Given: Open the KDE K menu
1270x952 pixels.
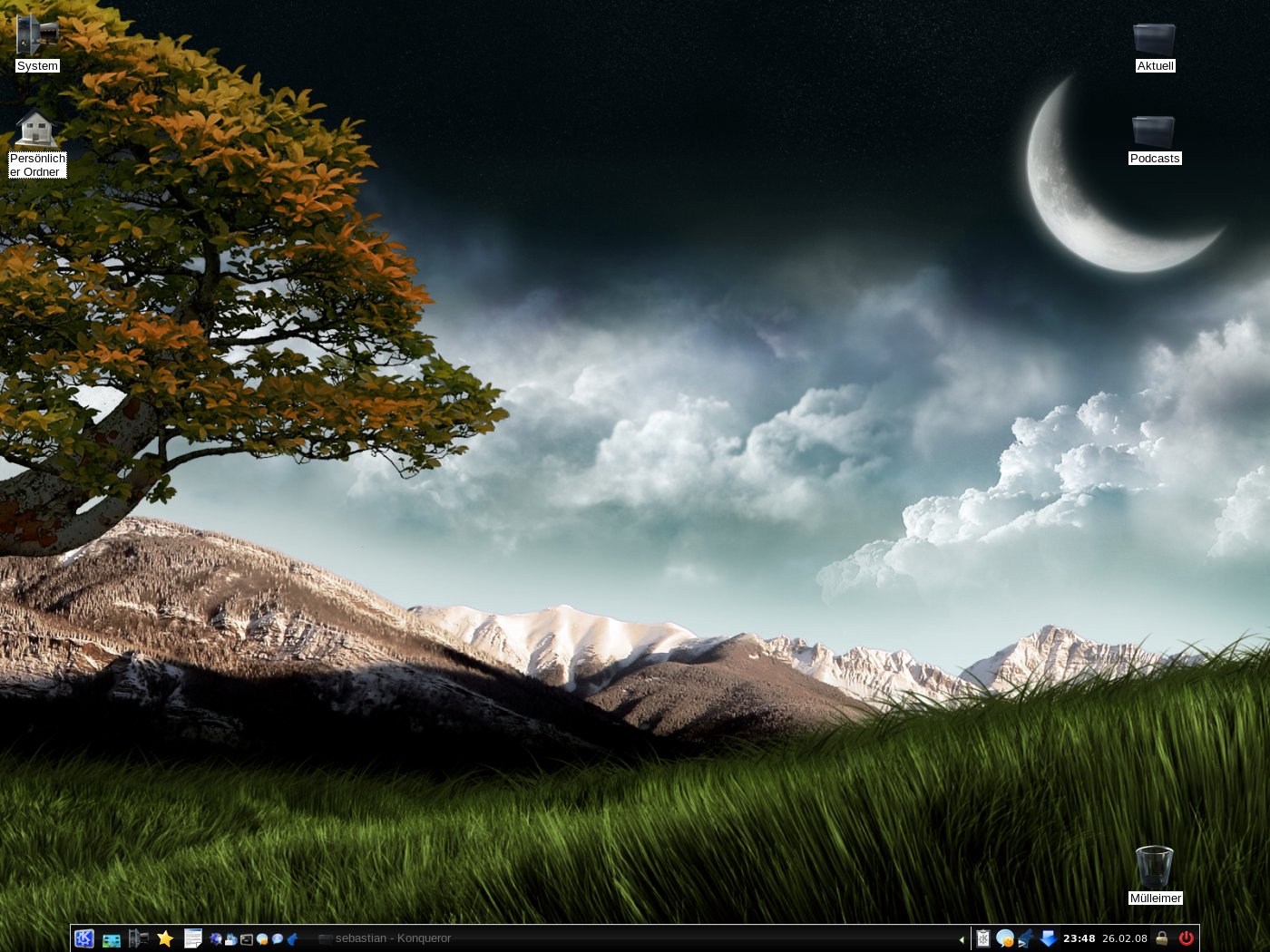Looking at the screenshot, I should (x=84, y=938).
